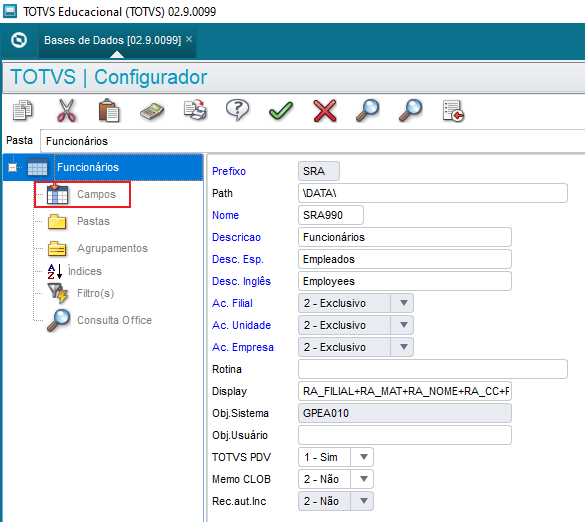585x522 pixels.
Task: Open the Ac. Filial dropdown
Action: (404, 303)
